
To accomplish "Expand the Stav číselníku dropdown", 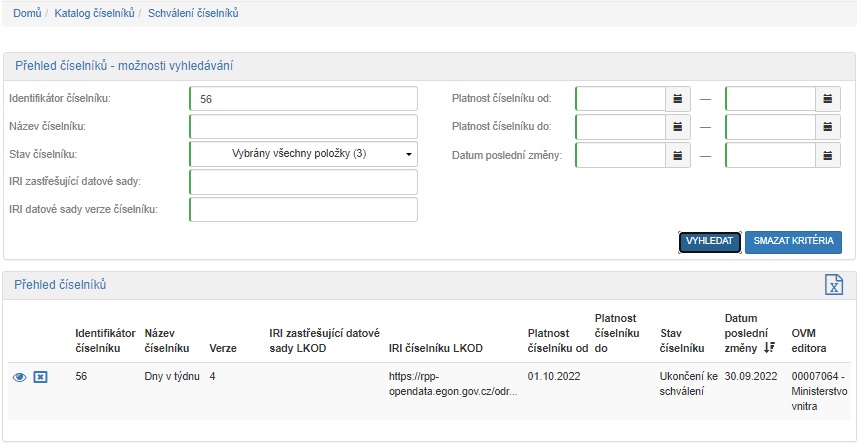I will pyautogui.click(x=303, y=155).
